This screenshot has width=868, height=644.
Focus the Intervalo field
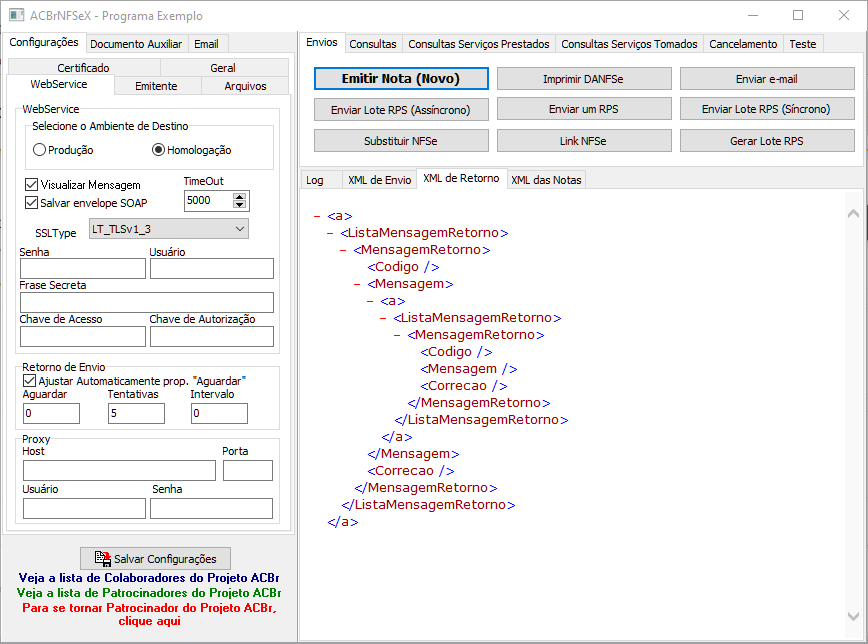click(219, 413)
